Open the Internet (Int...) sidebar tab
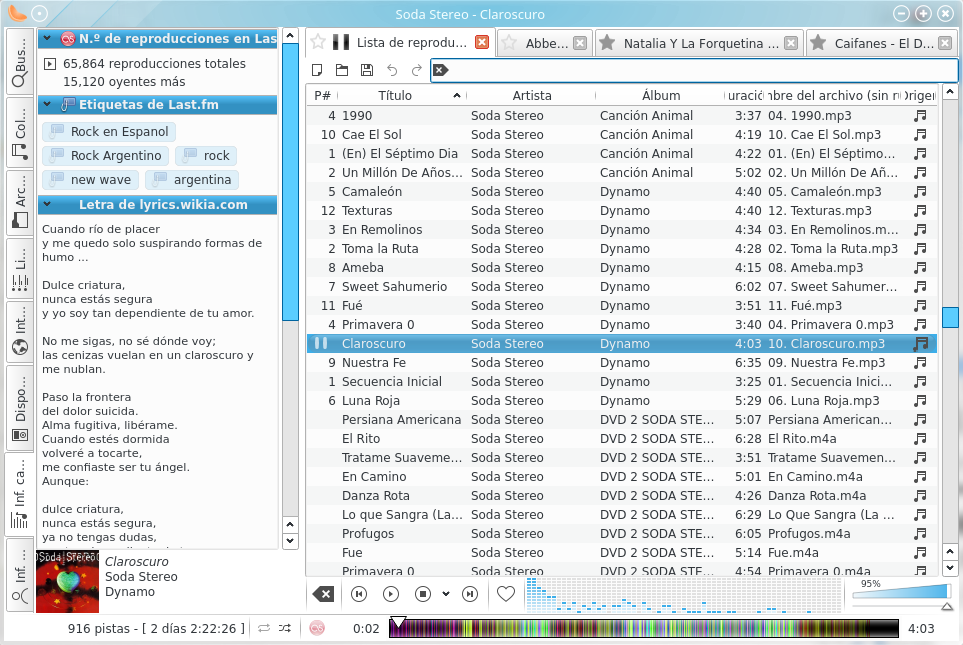Viewport: 963px width, 645px height. click(x=20, y=330)
